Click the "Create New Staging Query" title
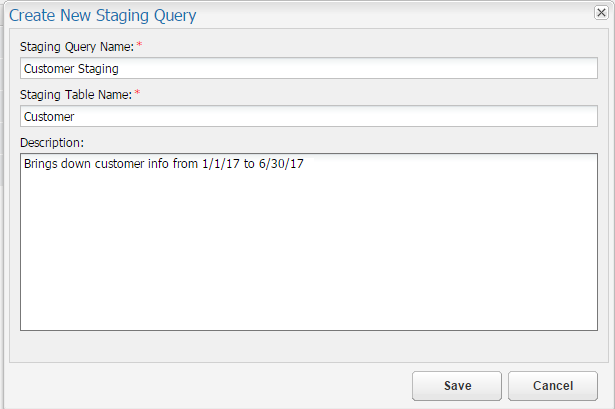Screen dimensions: 615x409 pos(103,16)
